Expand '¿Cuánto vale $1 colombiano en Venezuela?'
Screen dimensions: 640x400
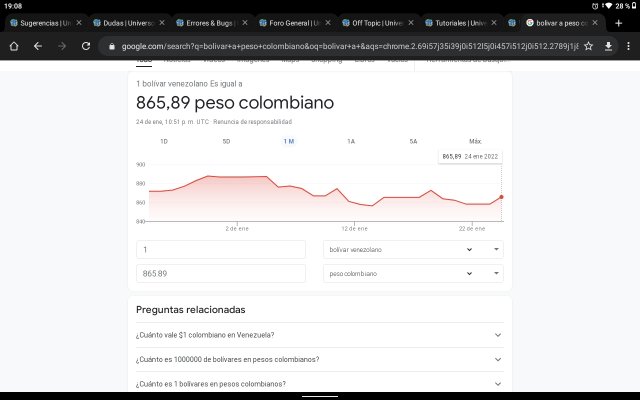pos(319,335)
